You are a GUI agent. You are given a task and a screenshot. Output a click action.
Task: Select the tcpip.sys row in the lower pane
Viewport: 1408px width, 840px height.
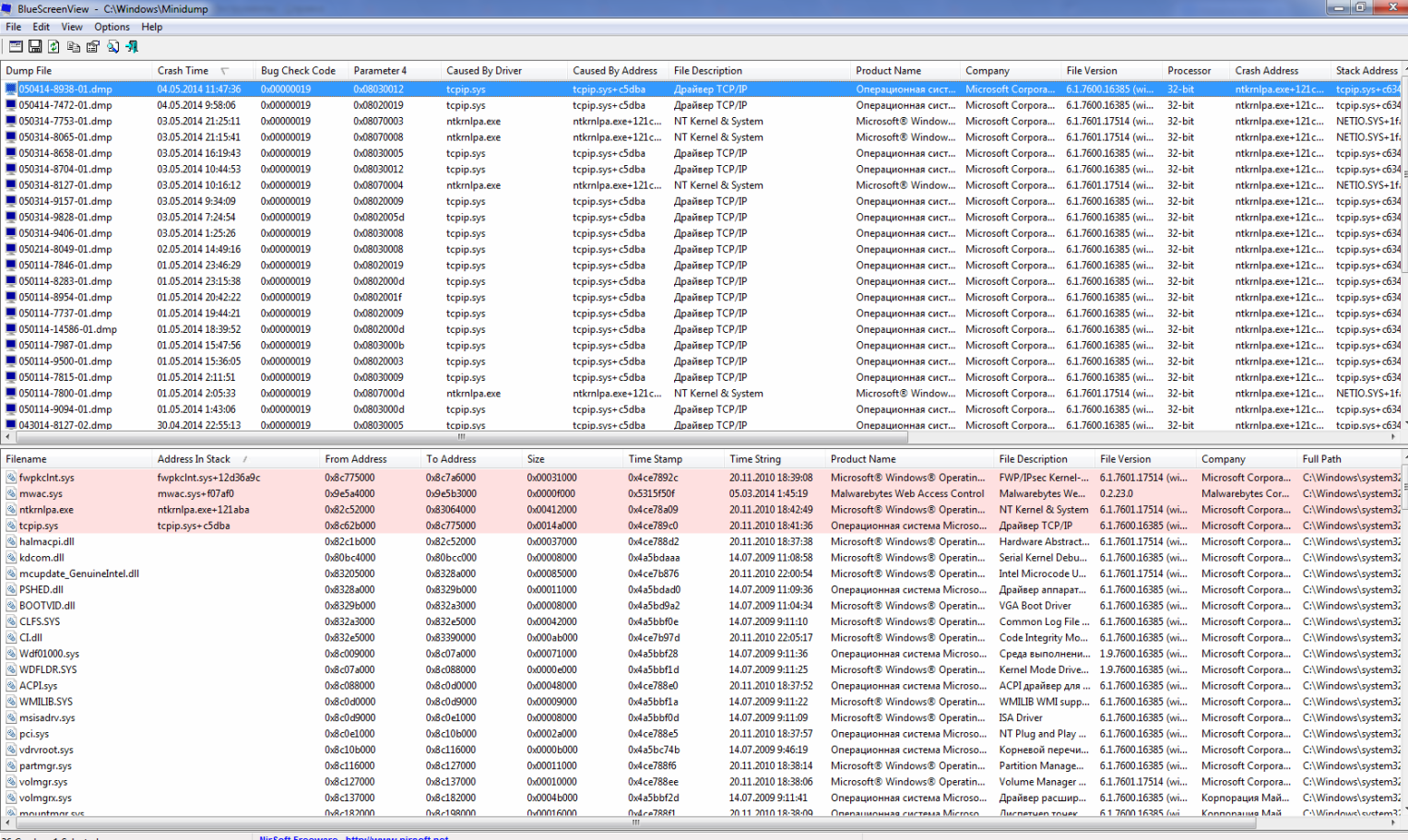coord(701,526)
